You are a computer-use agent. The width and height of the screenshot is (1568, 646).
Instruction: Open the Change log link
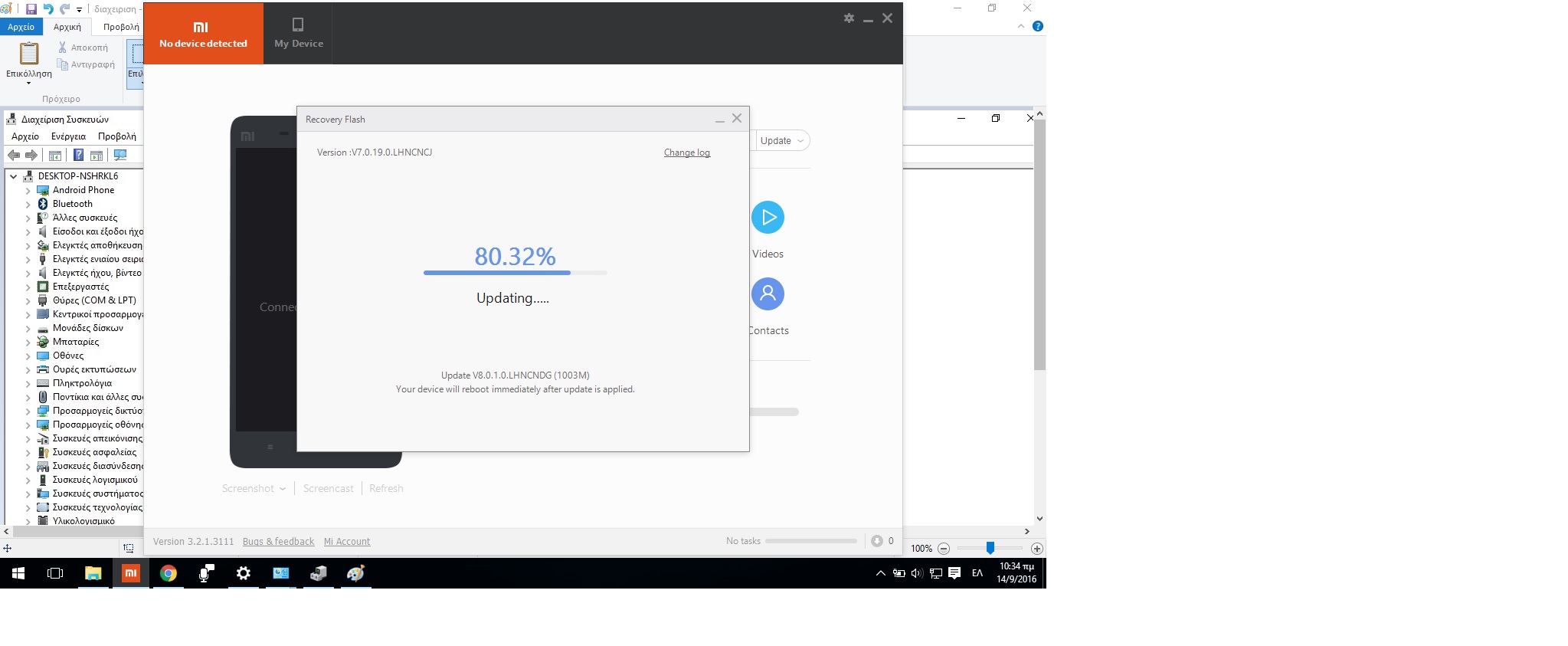[686, 152]
